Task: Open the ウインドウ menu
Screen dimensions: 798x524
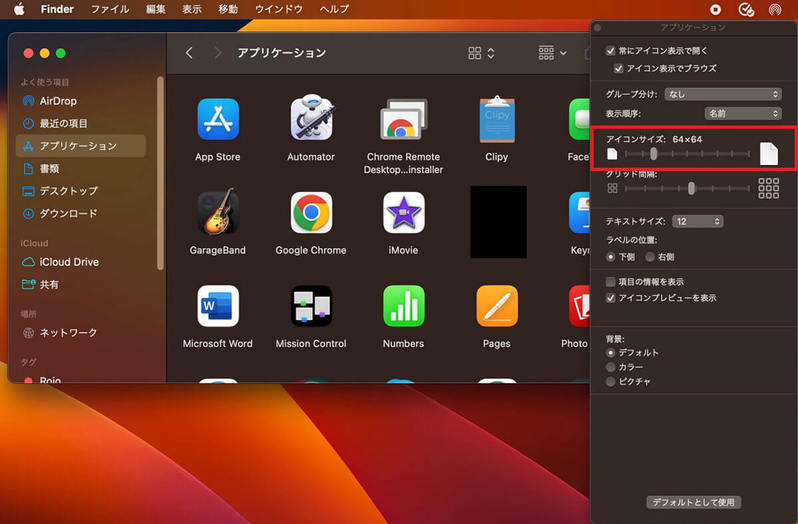Action: click(279, 9)
